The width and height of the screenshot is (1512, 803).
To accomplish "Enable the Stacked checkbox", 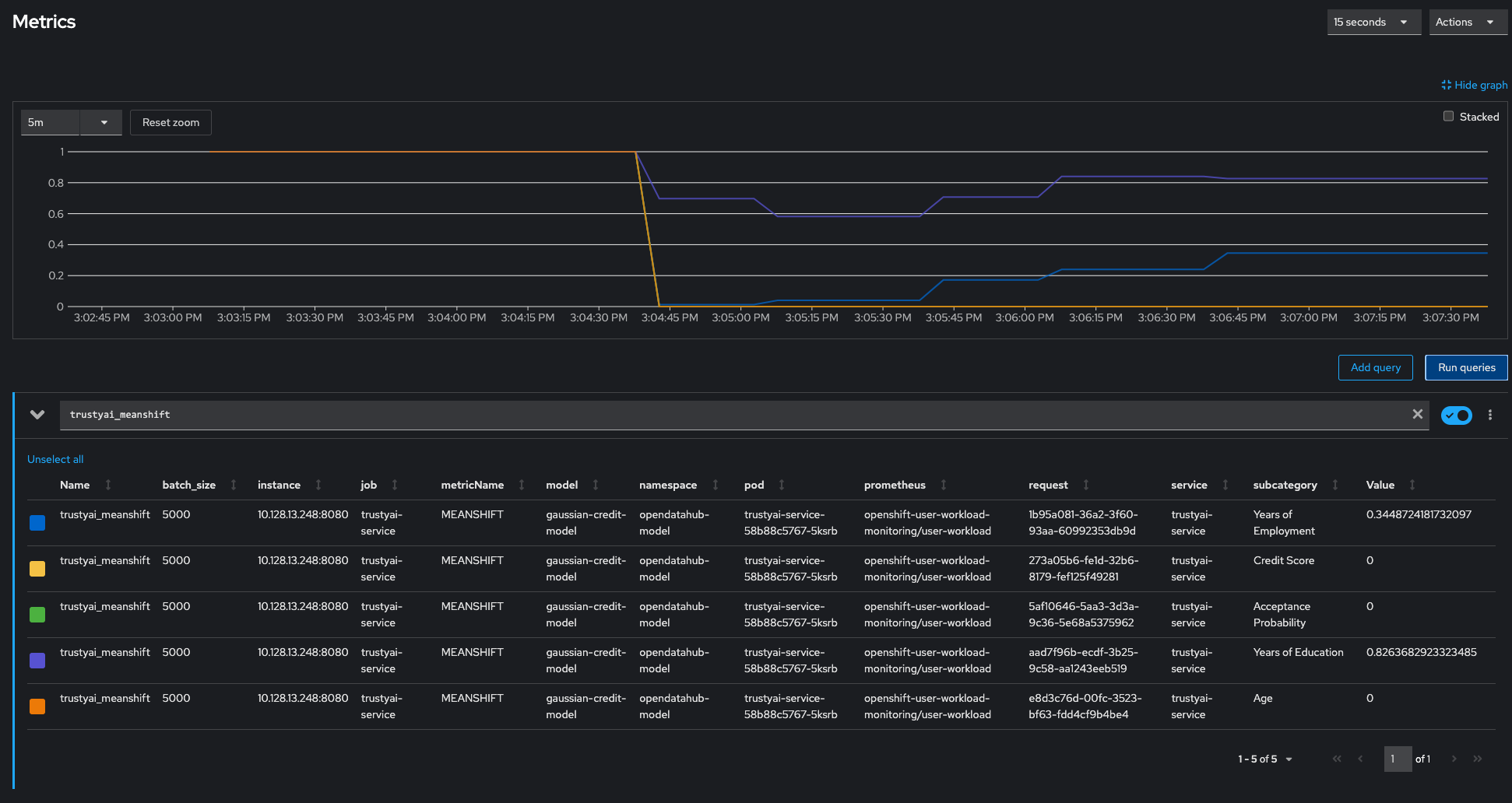I will tap(1448, 116).
